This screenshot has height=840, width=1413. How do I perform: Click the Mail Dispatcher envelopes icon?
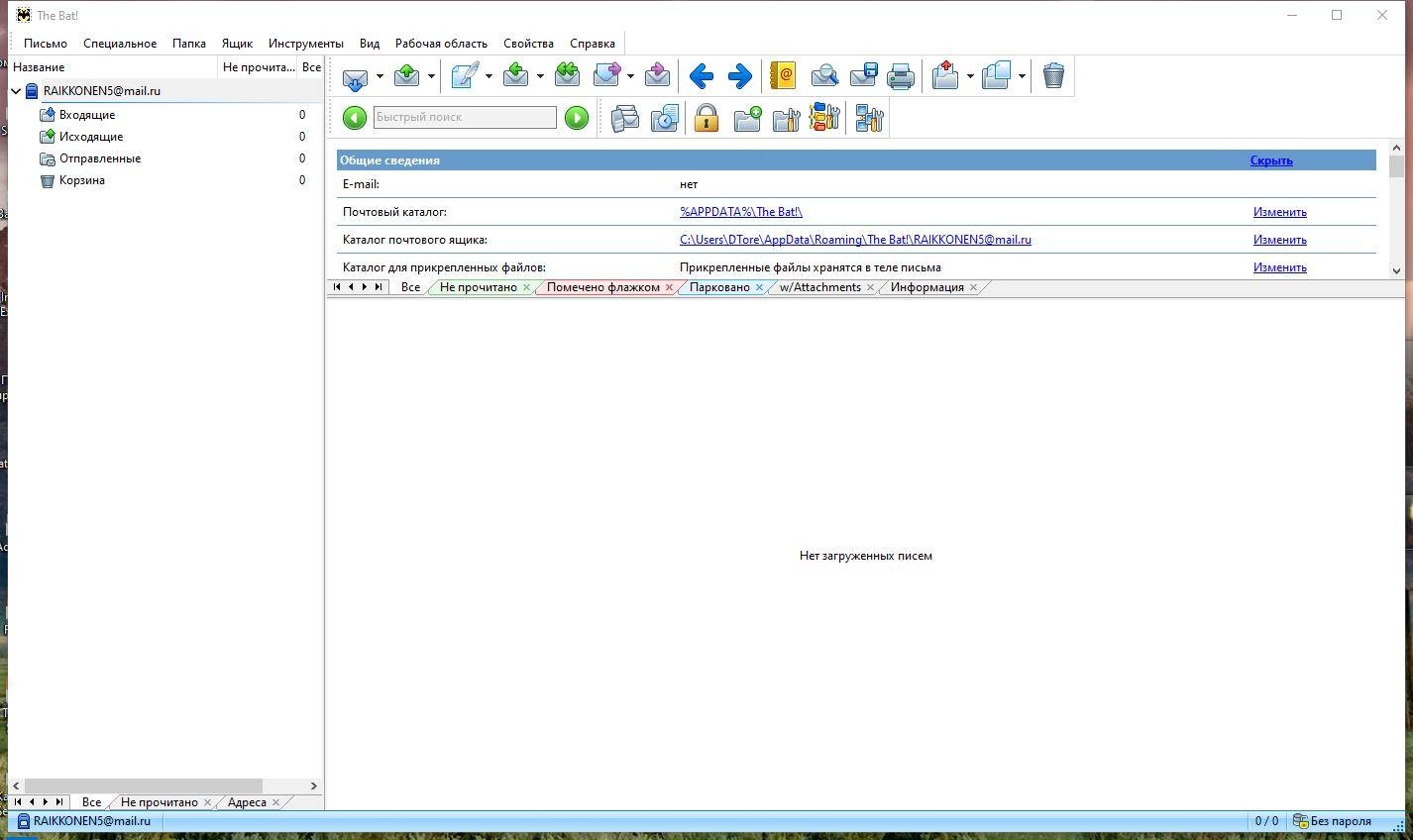pyautogui.click(x=624, y=118)
